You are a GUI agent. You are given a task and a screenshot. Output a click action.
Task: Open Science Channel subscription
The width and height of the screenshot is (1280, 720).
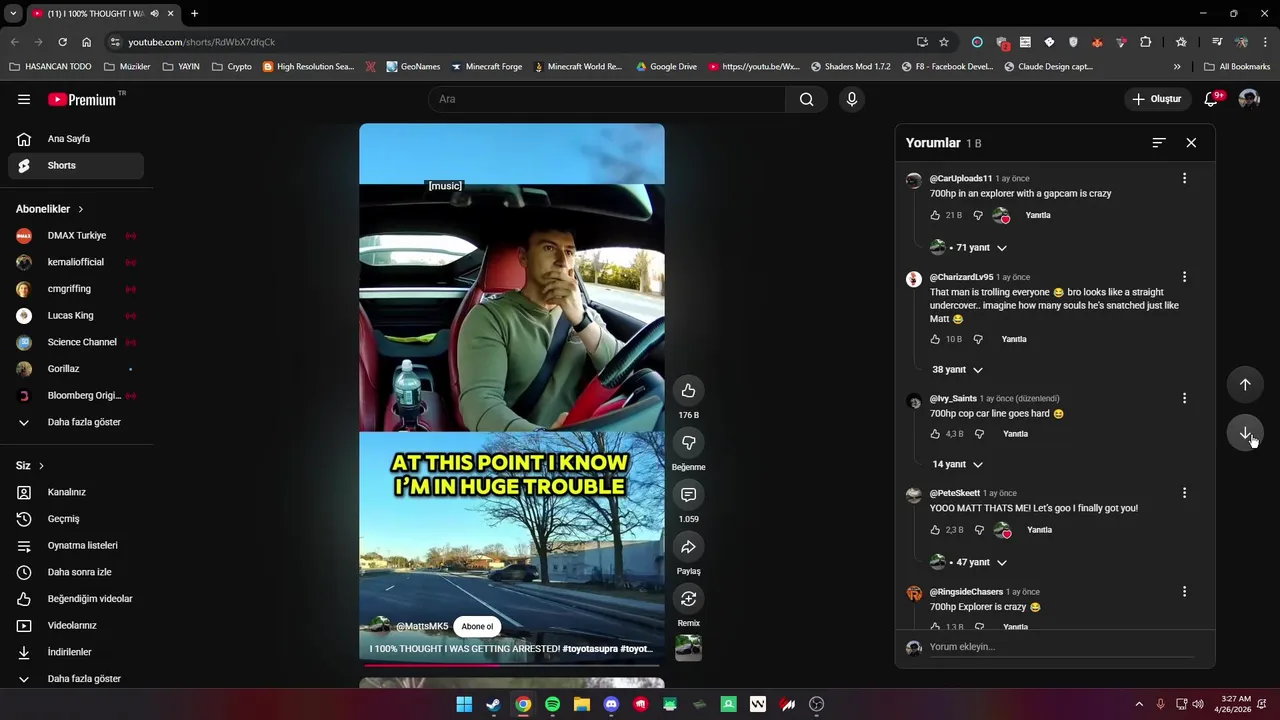click(76, 342)
